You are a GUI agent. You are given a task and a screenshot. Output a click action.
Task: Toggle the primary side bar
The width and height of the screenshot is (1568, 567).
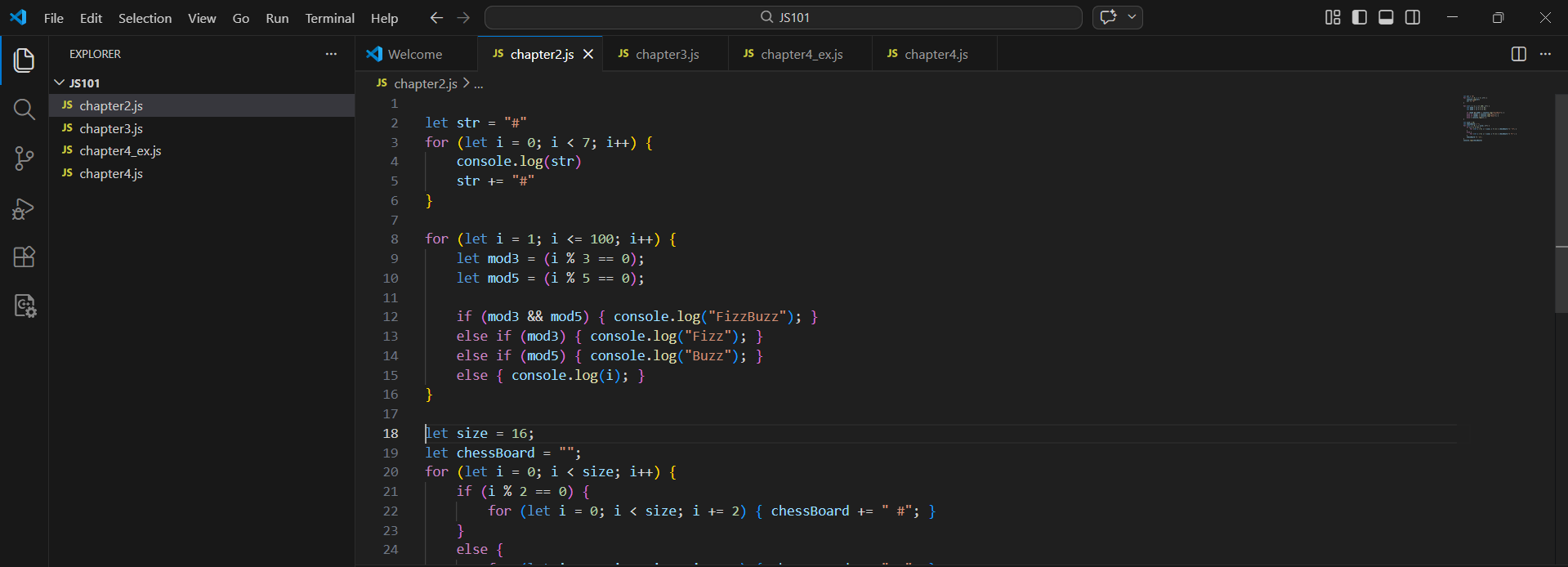coord(1360,17)
